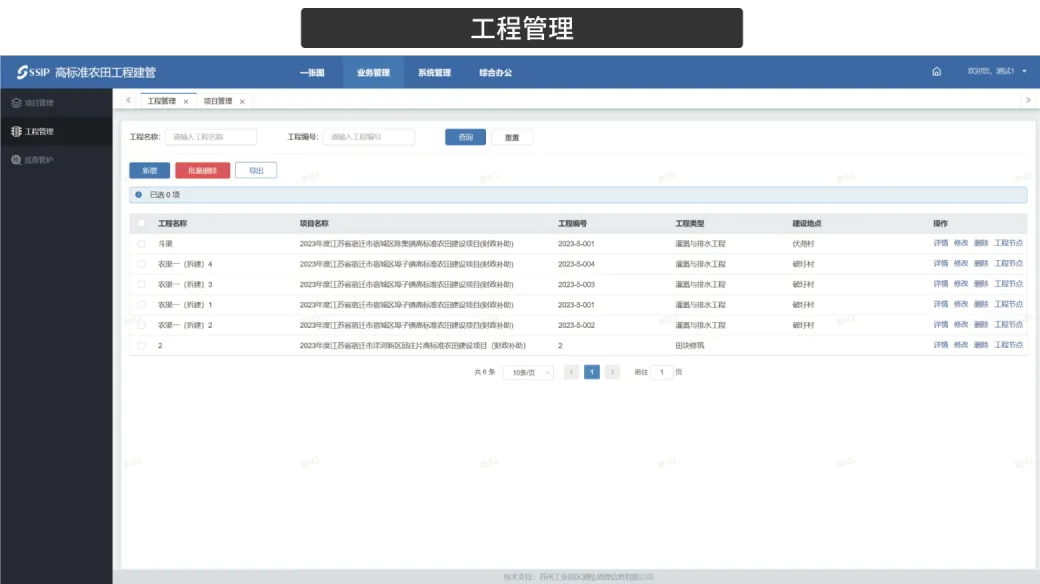The image size is (1040, 584).
Task: Open the 一张图 top menu
Action: coord(312,72)
